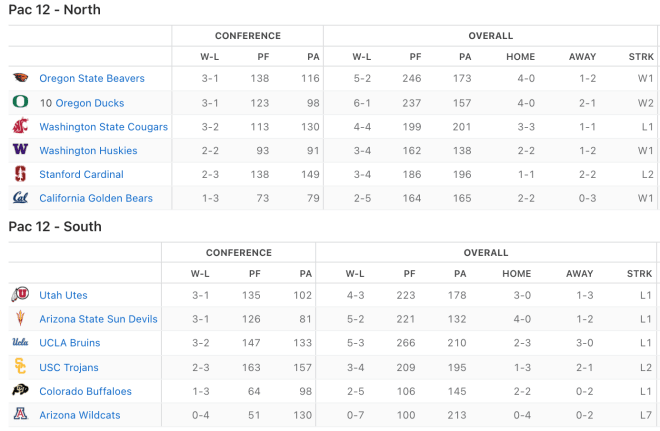Follow the Colorado Buffaloes link
The height and width of the screenshot is (431, 660).
coord(85,391)
